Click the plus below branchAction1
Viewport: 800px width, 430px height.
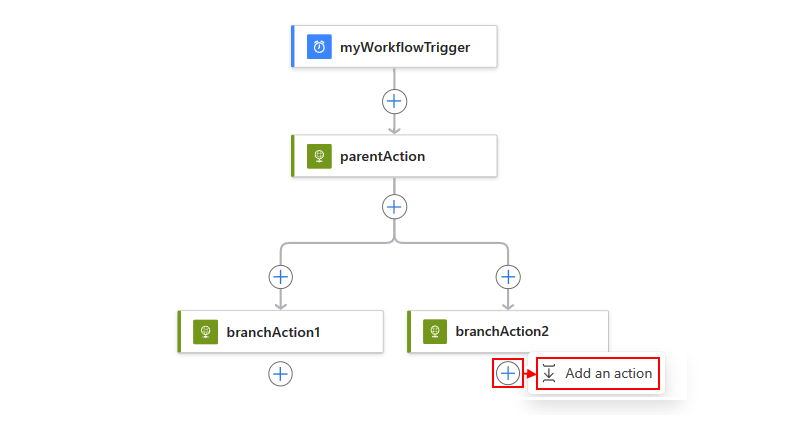point(281,374)
